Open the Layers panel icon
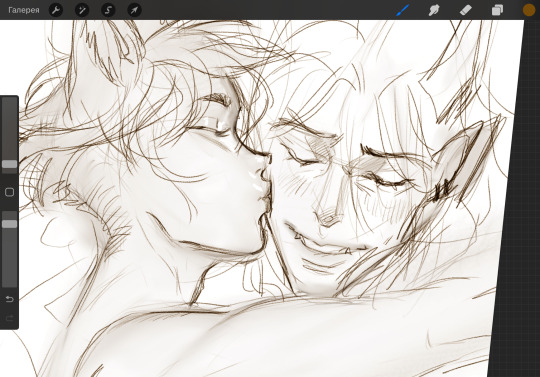Viewport: 540px width, 377px height. (497, 10)
